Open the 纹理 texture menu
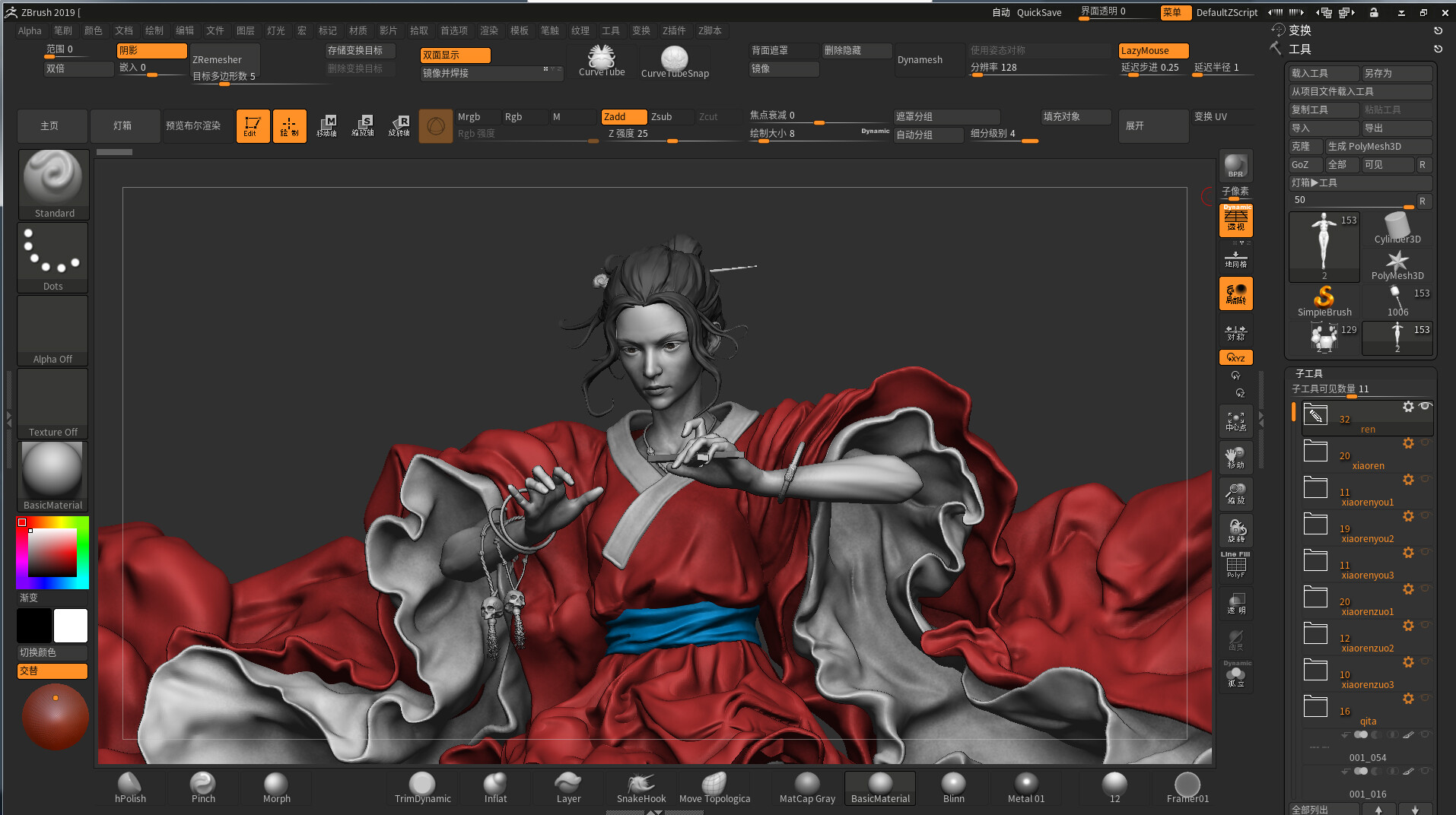This screenshot has height=815, width=1456. pos(580,30)
